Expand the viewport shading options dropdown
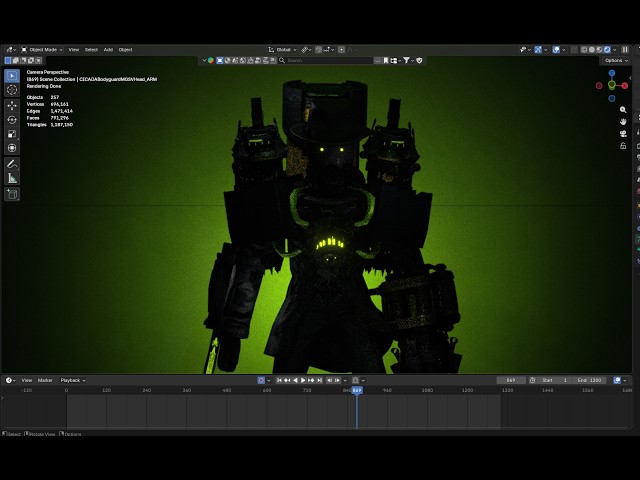The width and height of the screenshot is (640, 480). tap(615, 50)
